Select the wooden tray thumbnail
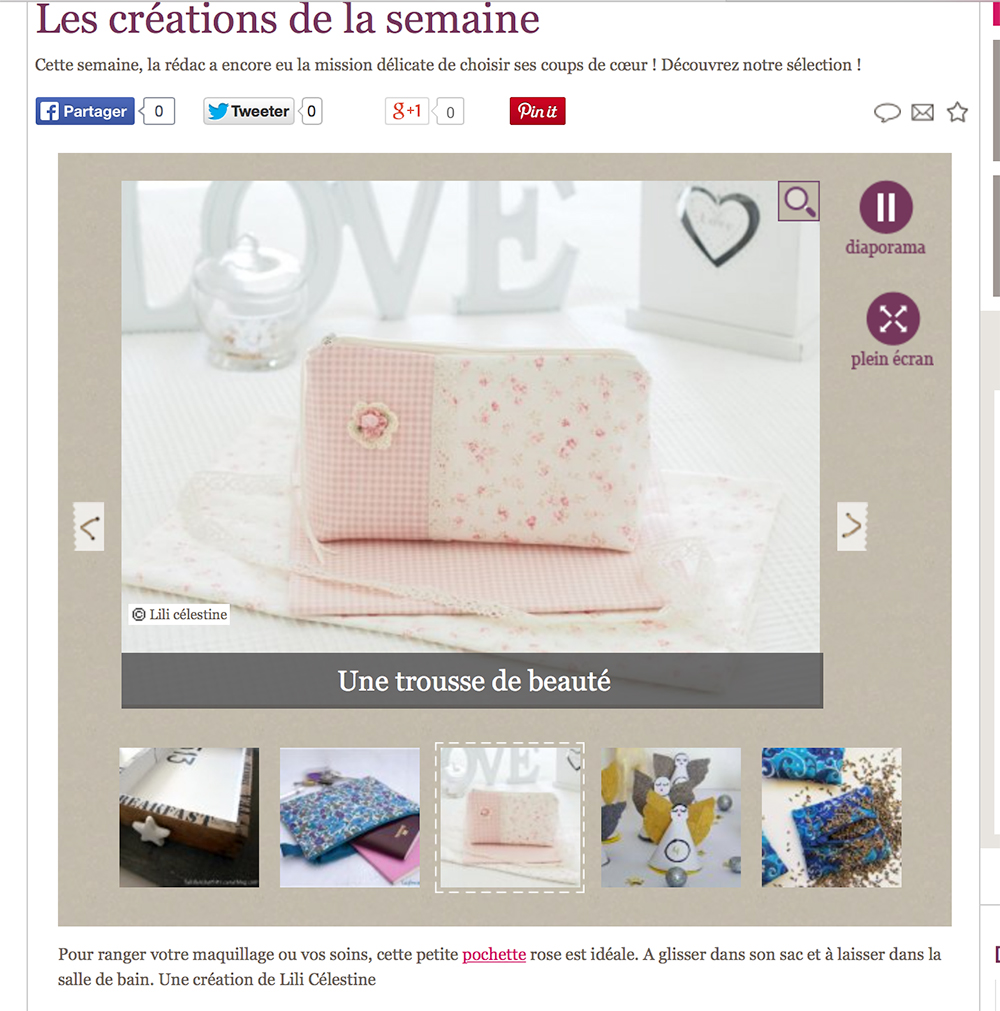 click(x=190, y=818)
